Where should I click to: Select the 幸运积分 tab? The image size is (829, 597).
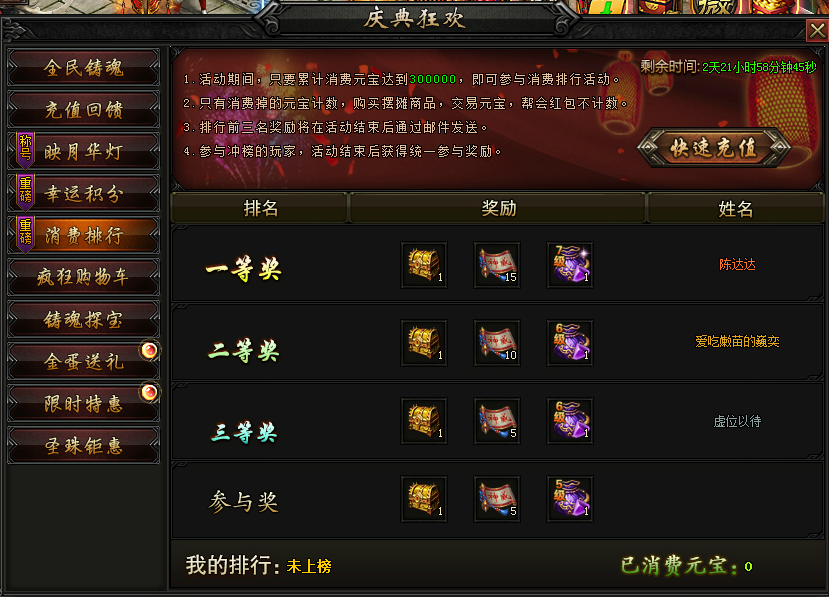pyautogui.click(x=84, y=194)
